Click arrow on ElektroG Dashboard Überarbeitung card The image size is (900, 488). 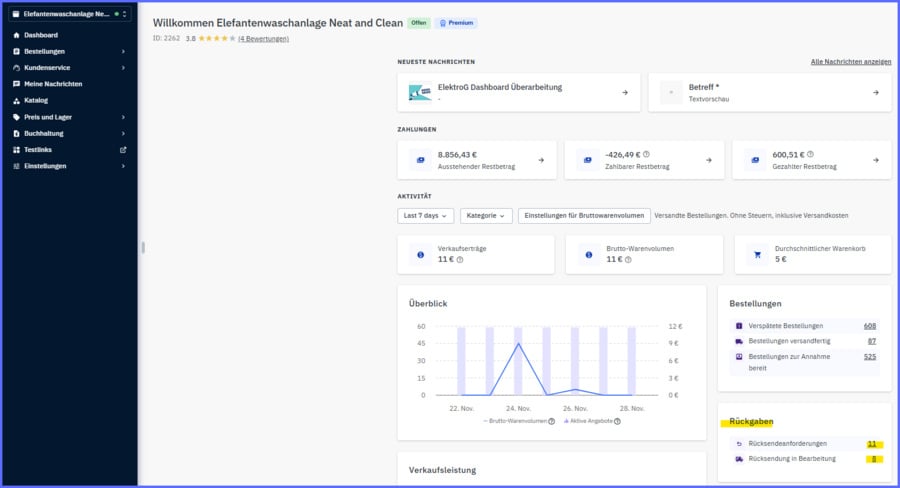tap(624, 92)
